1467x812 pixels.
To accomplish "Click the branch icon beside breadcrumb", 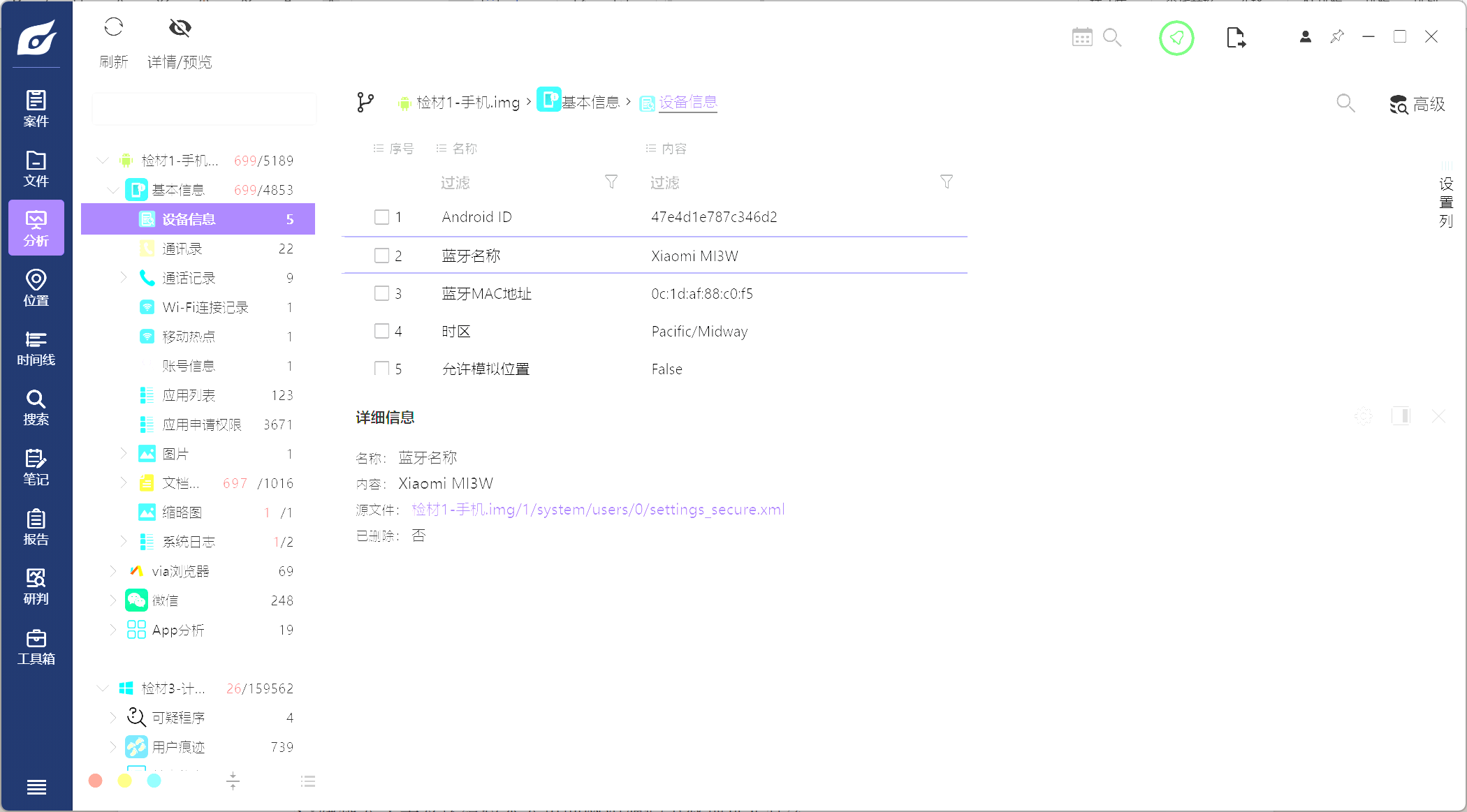I will click(x=365, y=103).
